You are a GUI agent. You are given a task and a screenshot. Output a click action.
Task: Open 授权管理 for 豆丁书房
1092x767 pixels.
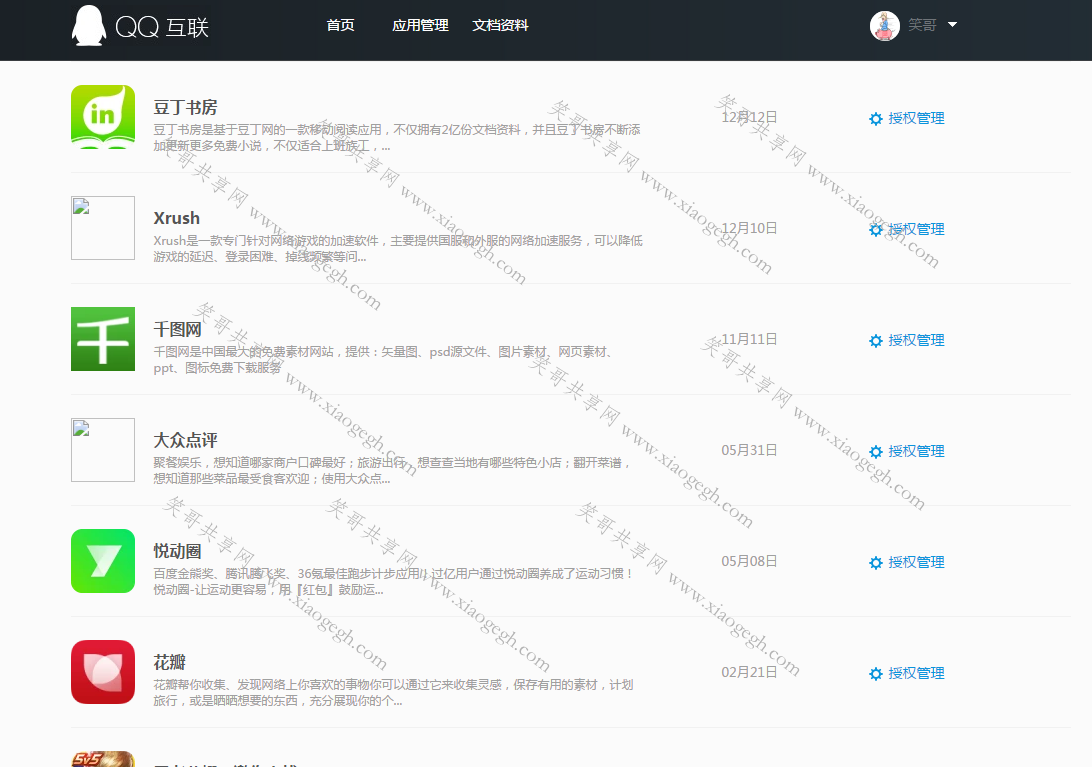coord(916,118)
